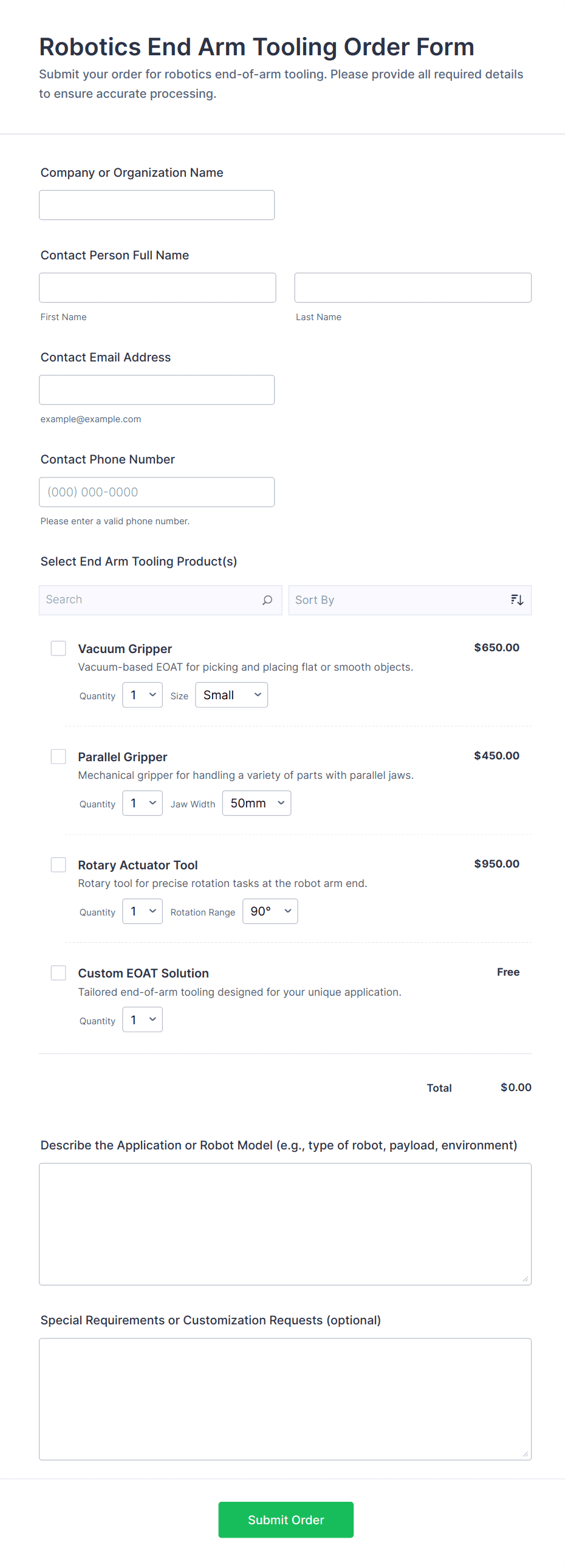565x1568 pixels.
Task: Click the Contact Phone Number field
Action: pyautogui.click(x=157, y=492)
